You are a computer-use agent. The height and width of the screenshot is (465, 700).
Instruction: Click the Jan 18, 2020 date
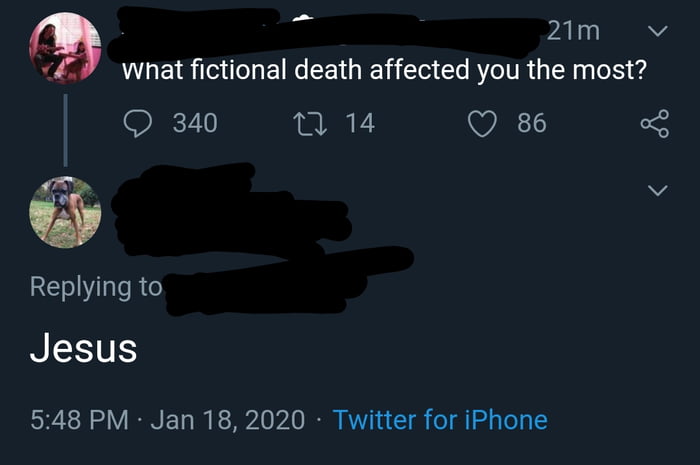228,420
